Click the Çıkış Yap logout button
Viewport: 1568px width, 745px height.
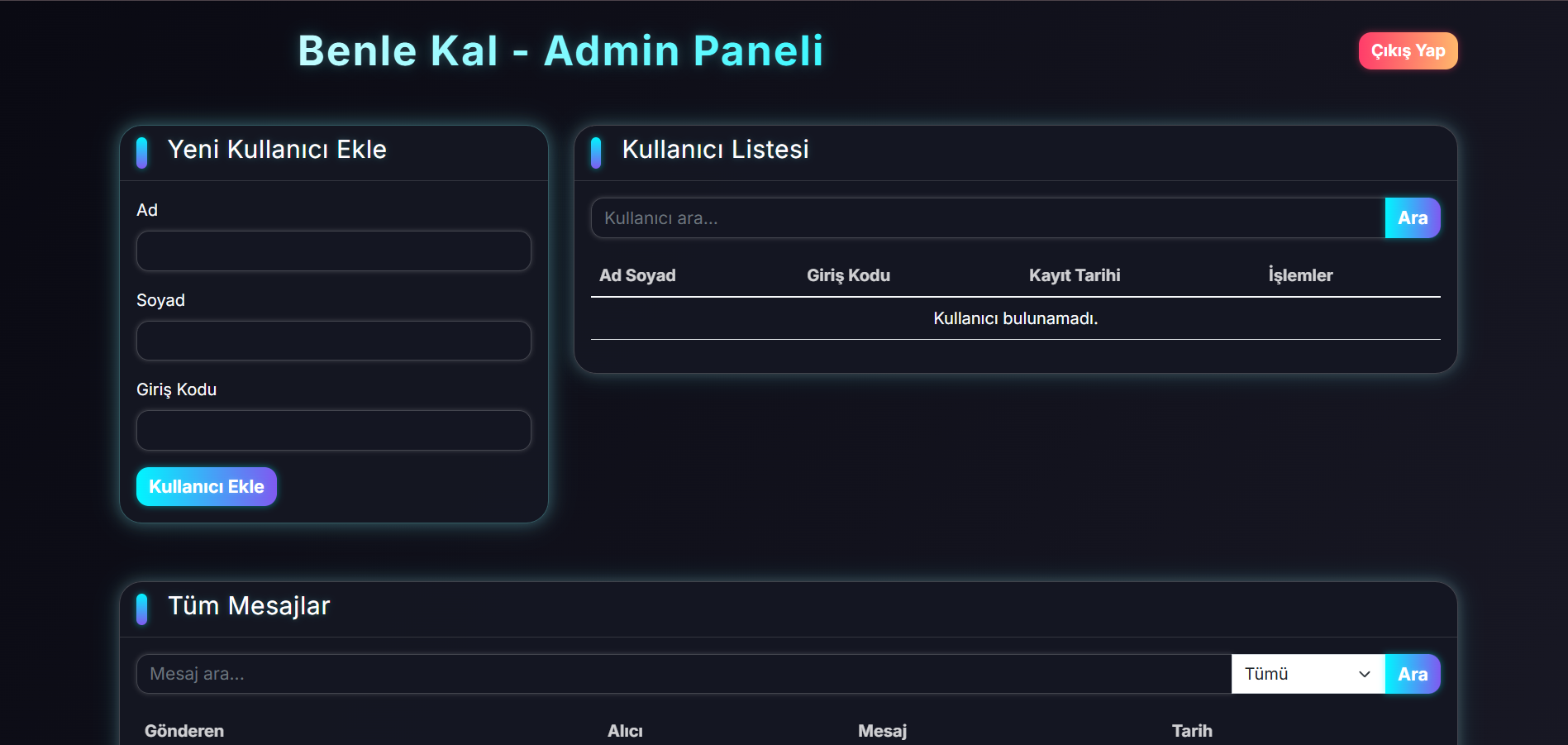pos(1408,51)
